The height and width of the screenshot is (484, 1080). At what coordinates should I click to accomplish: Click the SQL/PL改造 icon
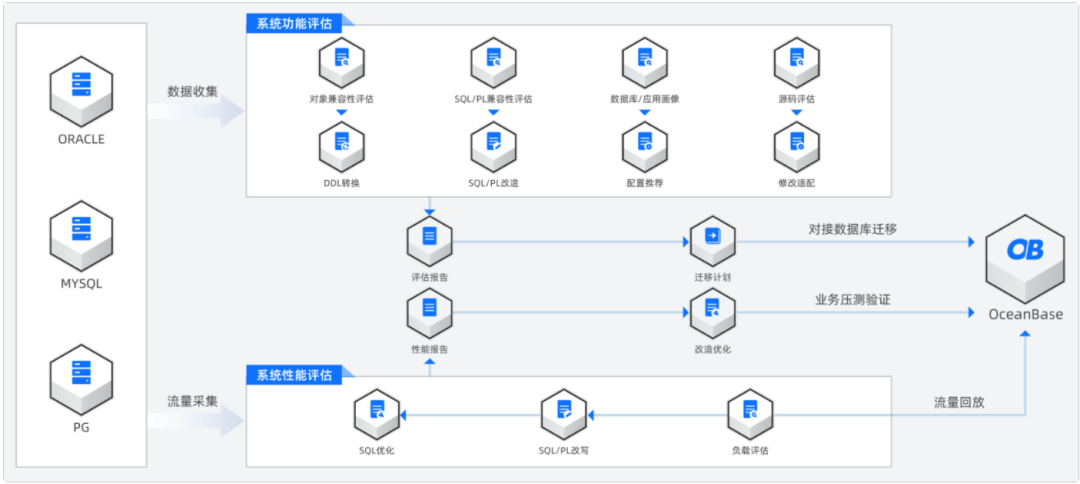493,146
